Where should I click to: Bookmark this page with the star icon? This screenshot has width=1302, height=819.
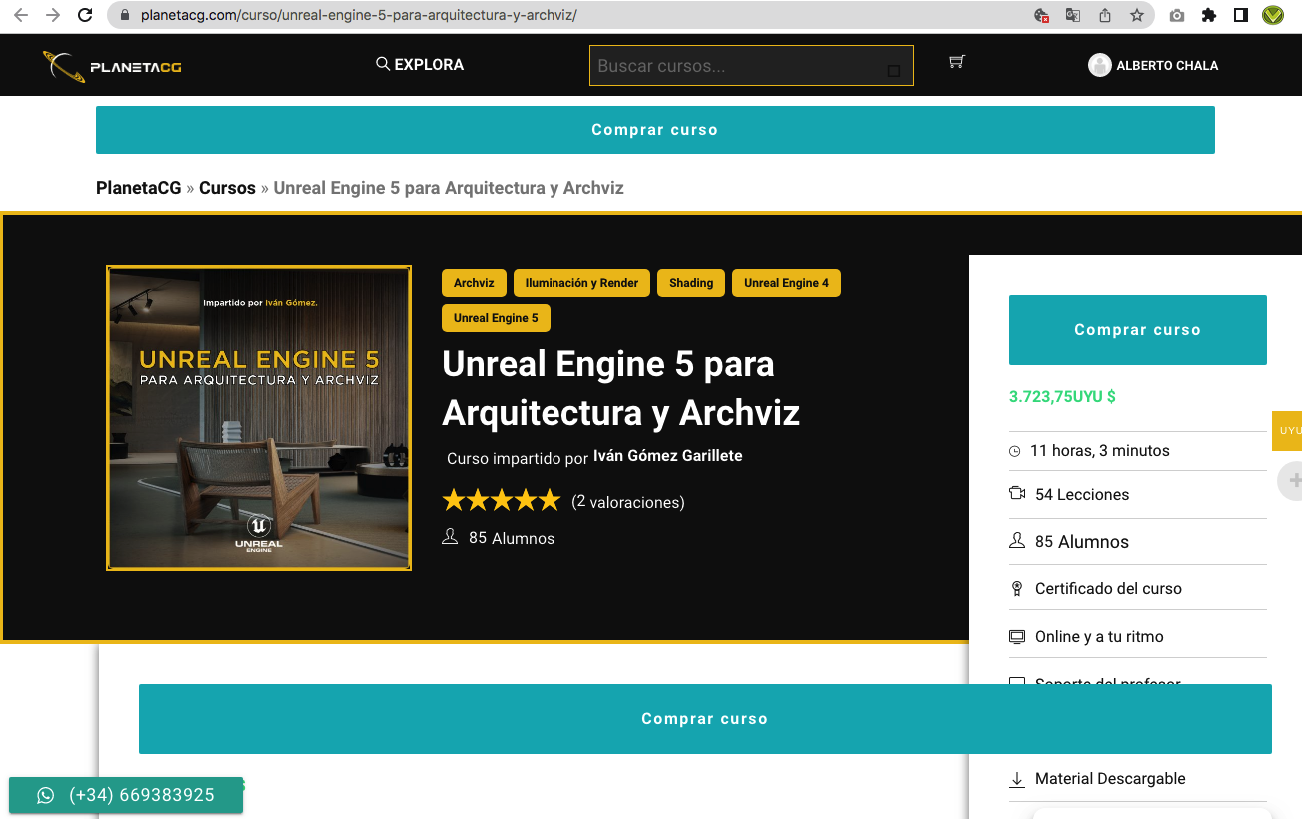(x=1137, y=15)
